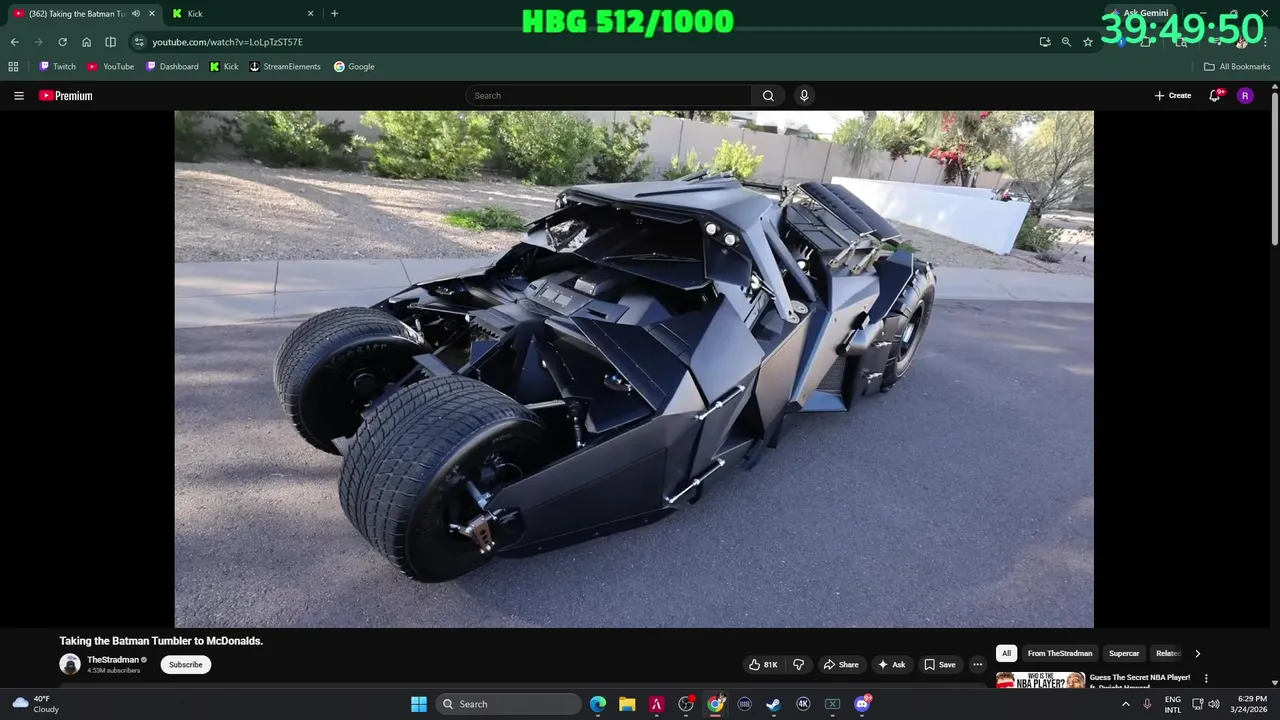The image size is (1280, 720).
Task: Open YouTube notifications bell
Action: click(1215, 96)
